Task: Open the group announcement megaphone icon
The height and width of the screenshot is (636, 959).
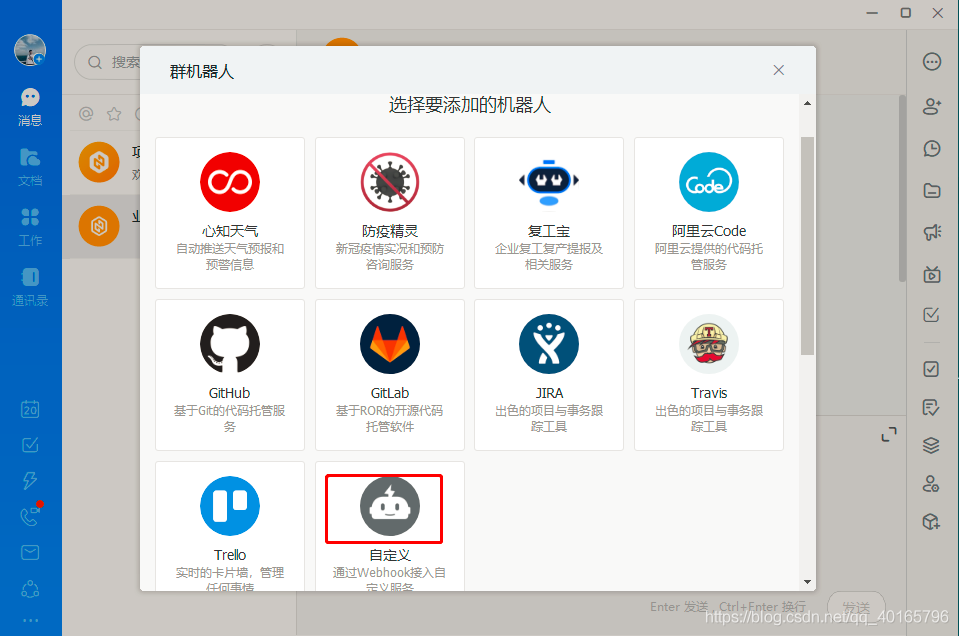Action: pyautogui.click(x=931, y=232)
